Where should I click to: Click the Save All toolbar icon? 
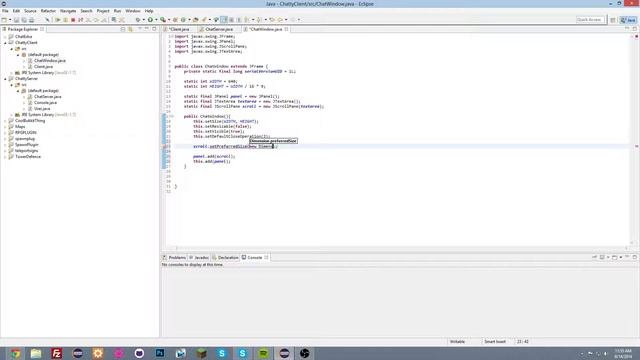click(24, 20)
